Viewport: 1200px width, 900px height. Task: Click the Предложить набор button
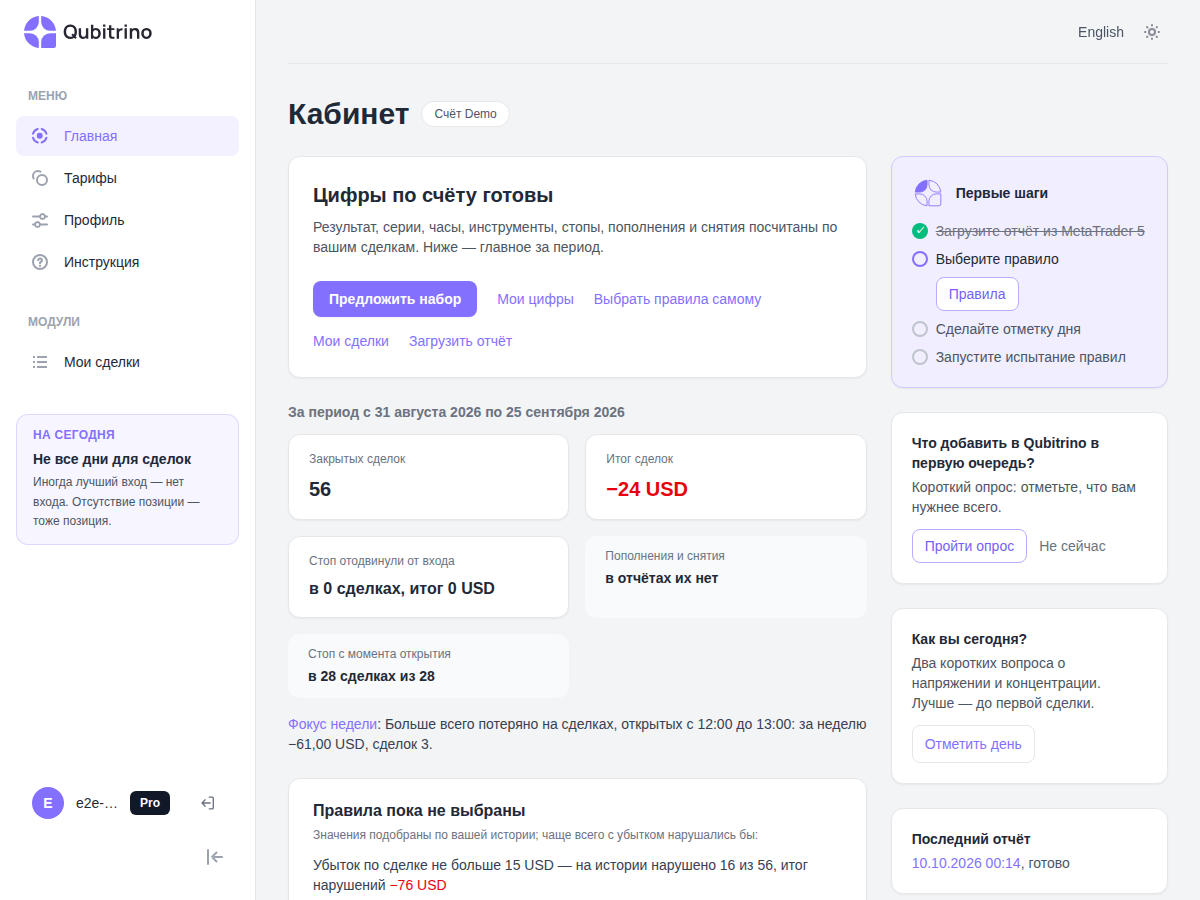tap(395, 299)
